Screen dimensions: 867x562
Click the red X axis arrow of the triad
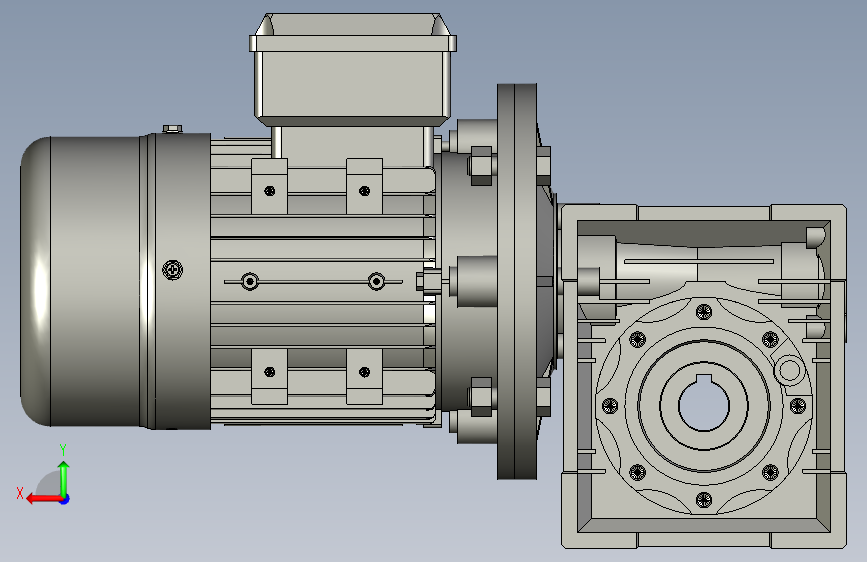[44, 499]
